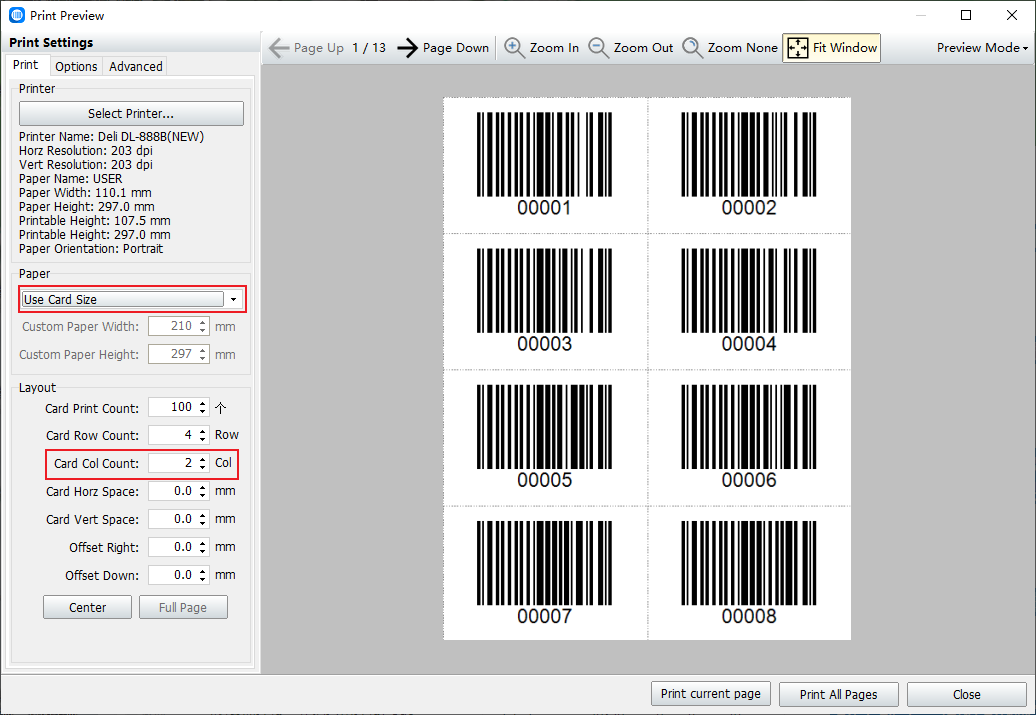Click the Zoom In magnifier icon
This screenshot has width=1036, height=715.
click(514, 48)
